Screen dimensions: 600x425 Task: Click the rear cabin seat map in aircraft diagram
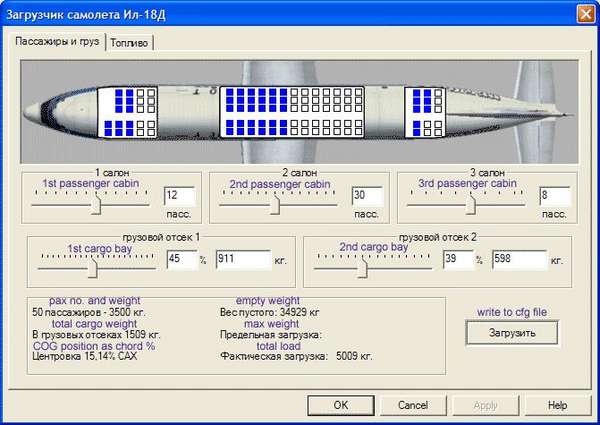[425, 112]
